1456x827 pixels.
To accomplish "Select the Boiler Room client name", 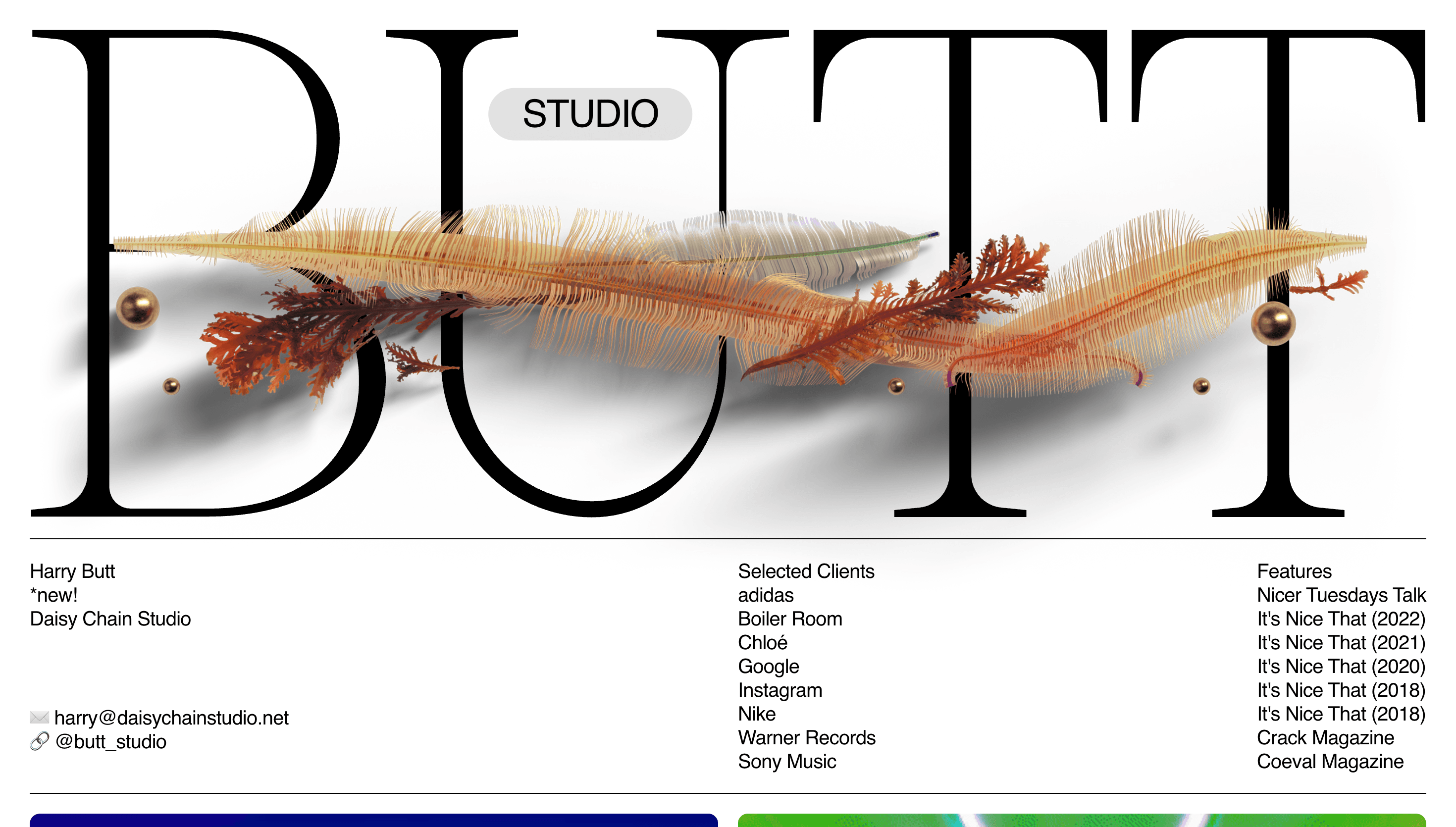I will (x=790, y=619).
